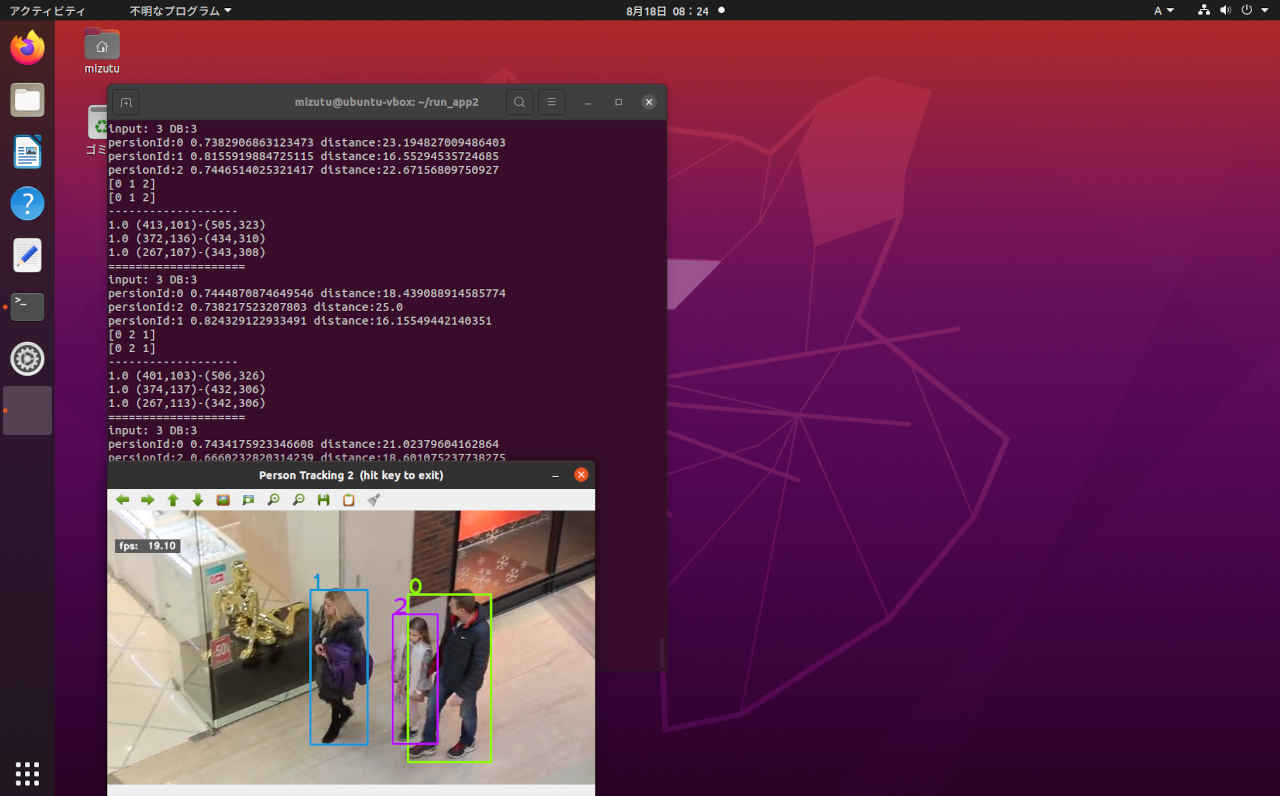Open the input source indicator menu

coord(1162,11)
